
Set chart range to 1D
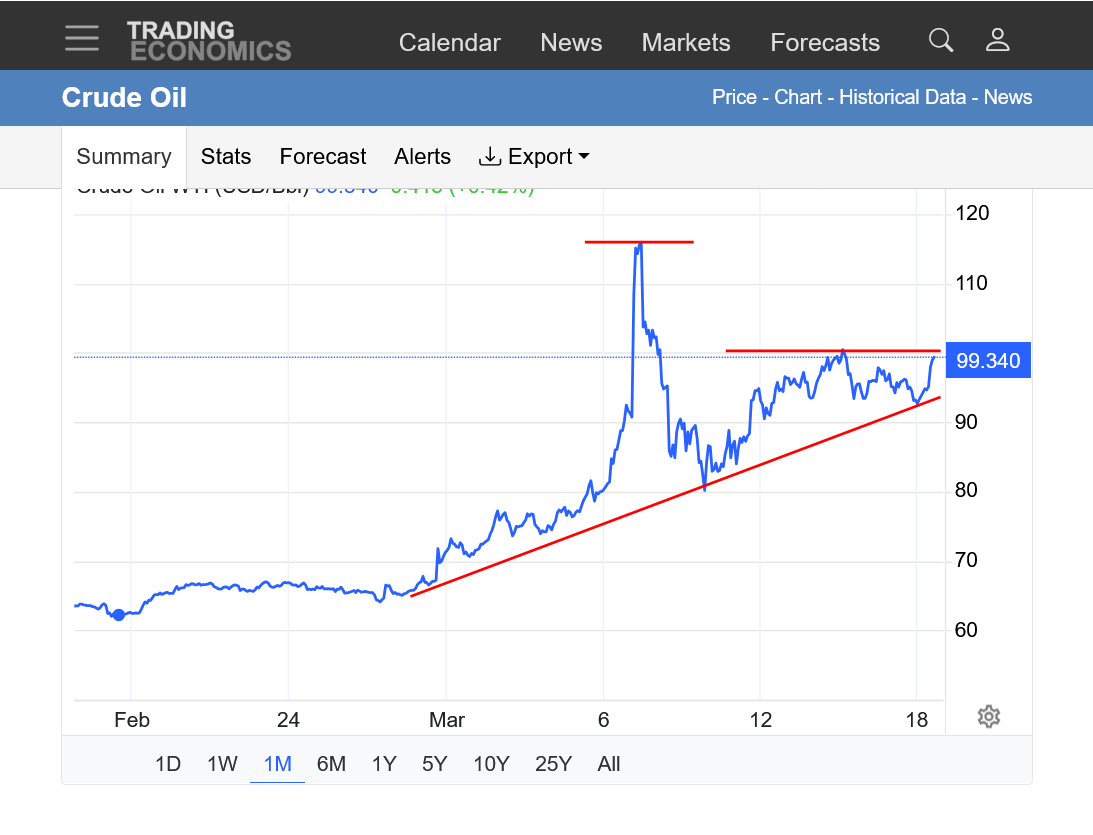[x=168, y=764]
